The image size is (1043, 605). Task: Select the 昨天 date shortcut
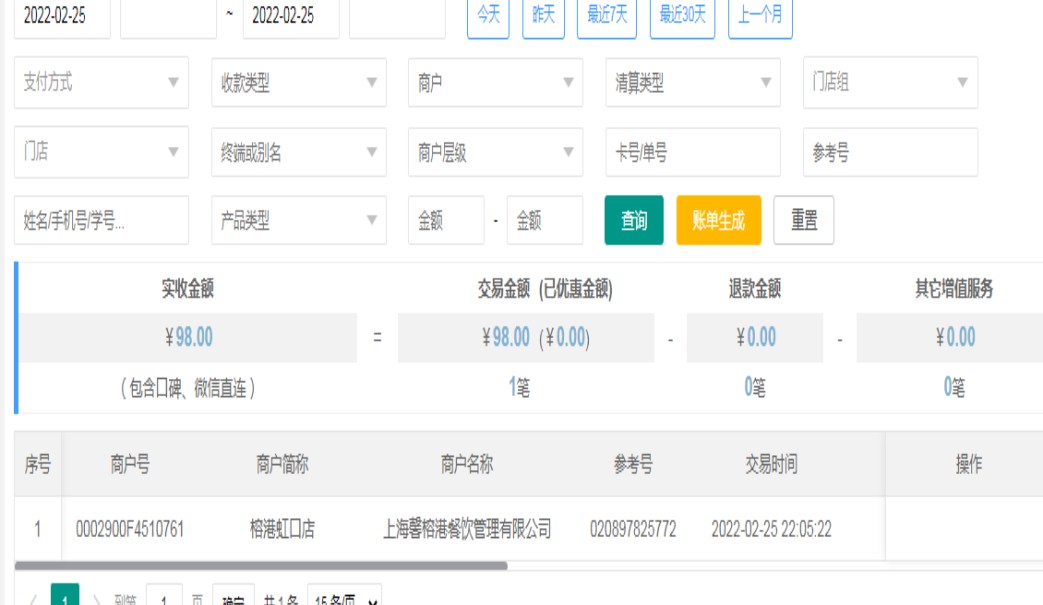(x=543, y=16)
